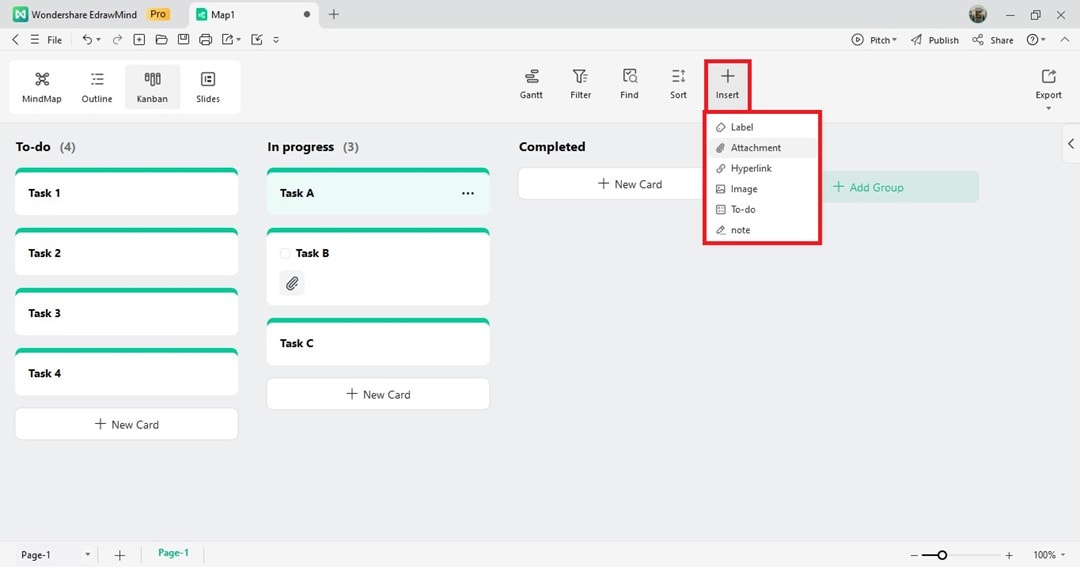Click the Add Group button
The height and width of the screenshot is (567, 1080).
(x=868, y=187)
